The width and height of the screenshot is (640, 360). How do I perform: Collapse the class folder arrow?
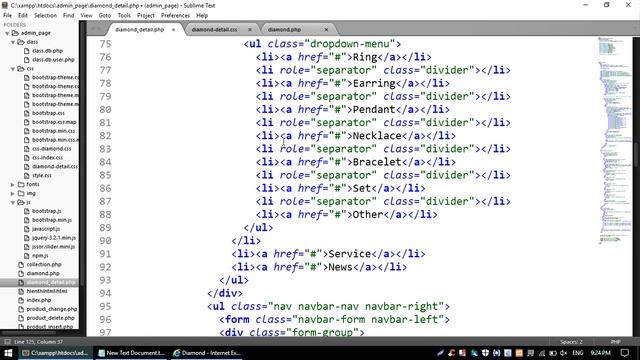[13, 42]
